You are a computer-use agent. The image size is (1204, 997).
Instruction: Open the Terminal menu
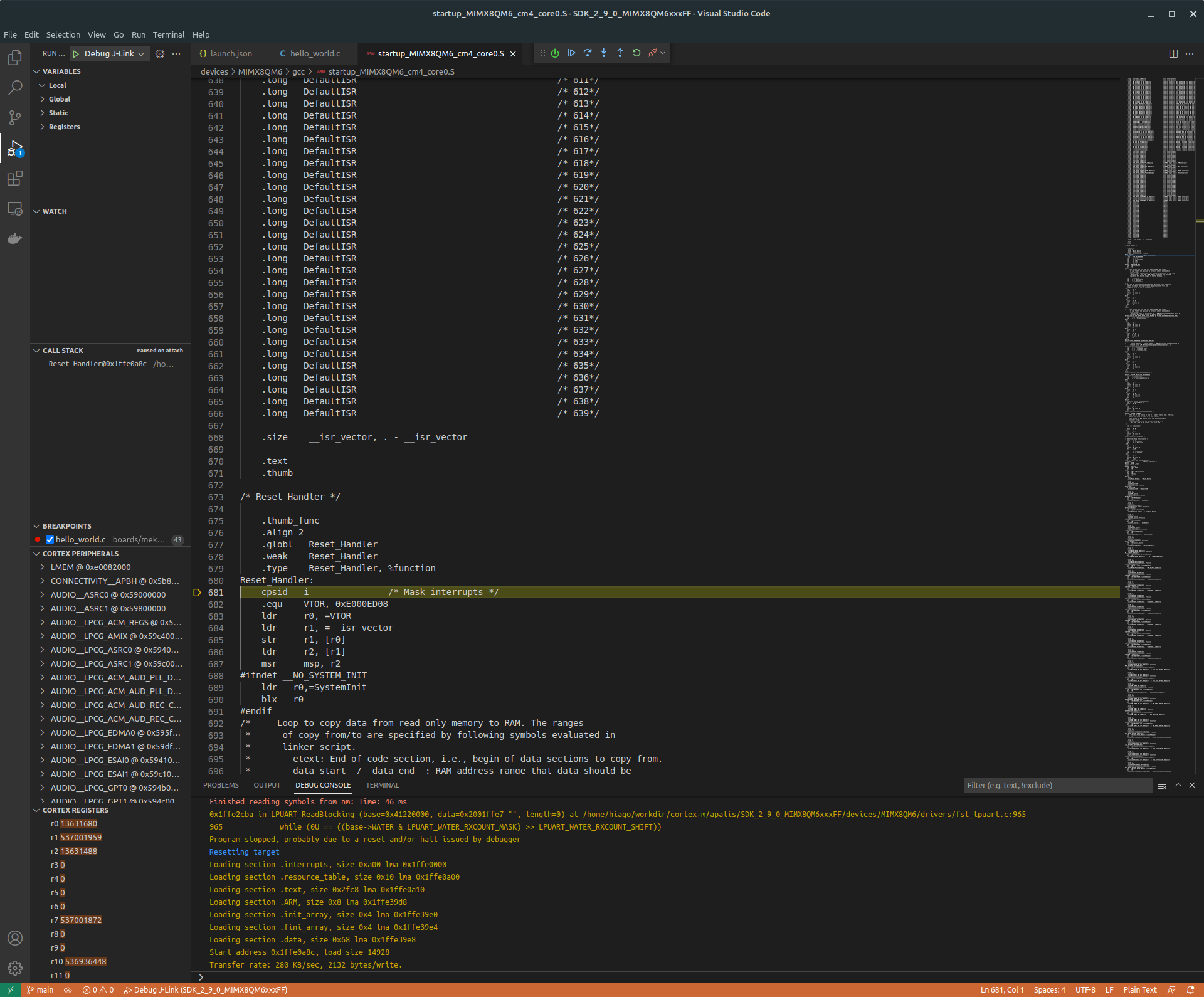coord(169,35)
